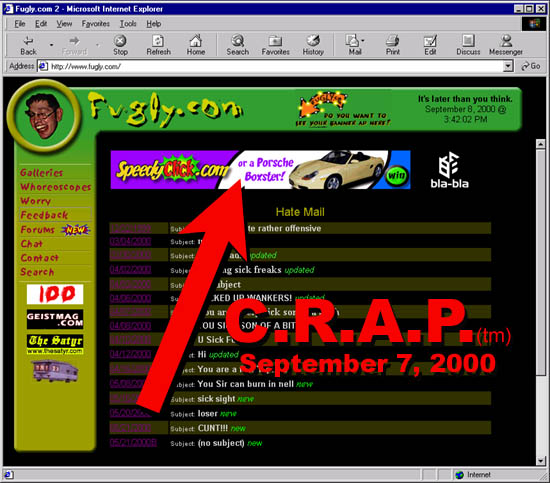Stop page loading with Stop button

click(120, 46)
